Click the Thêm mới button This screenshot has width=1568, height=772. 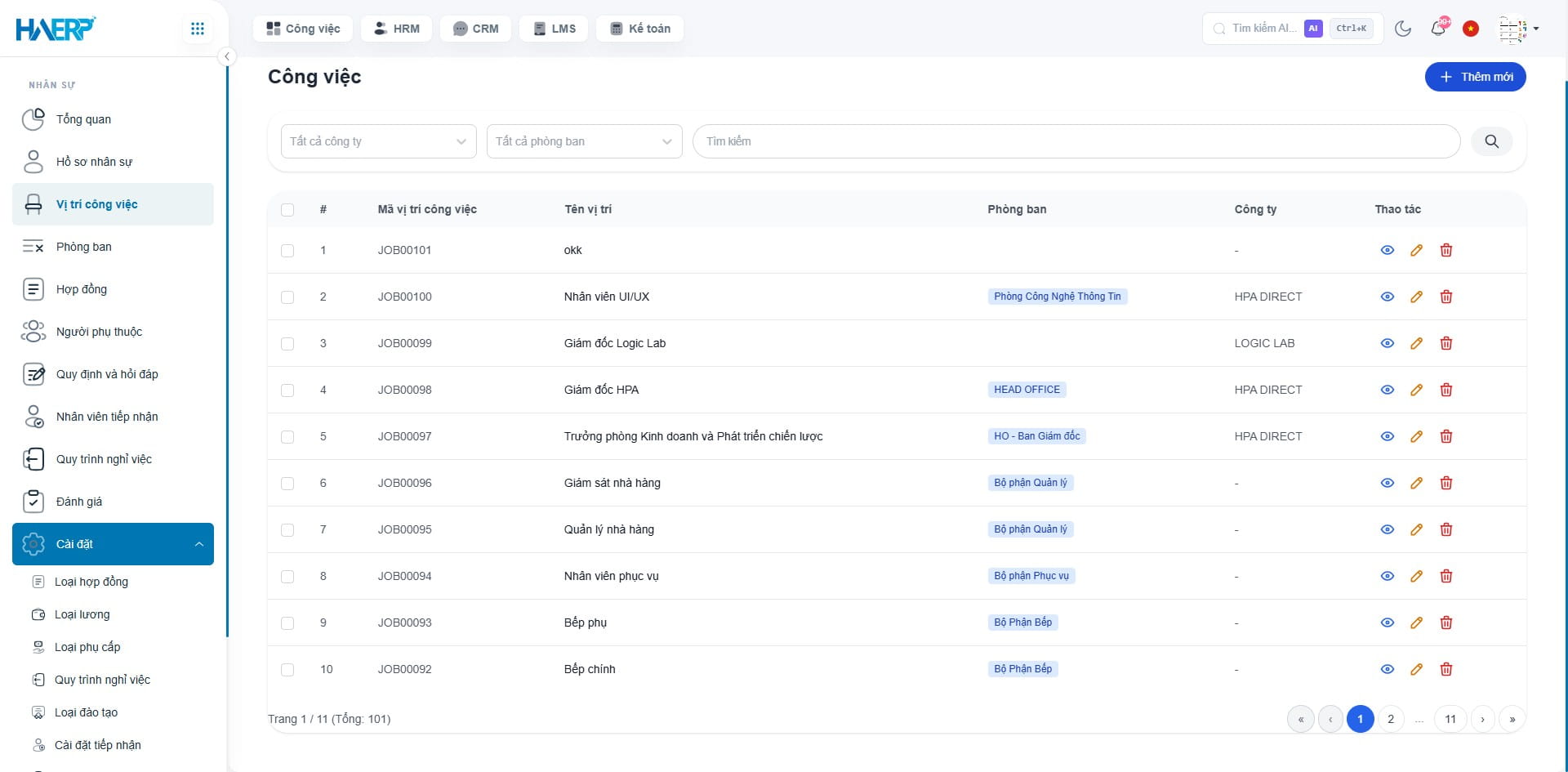coord(1475,77)
